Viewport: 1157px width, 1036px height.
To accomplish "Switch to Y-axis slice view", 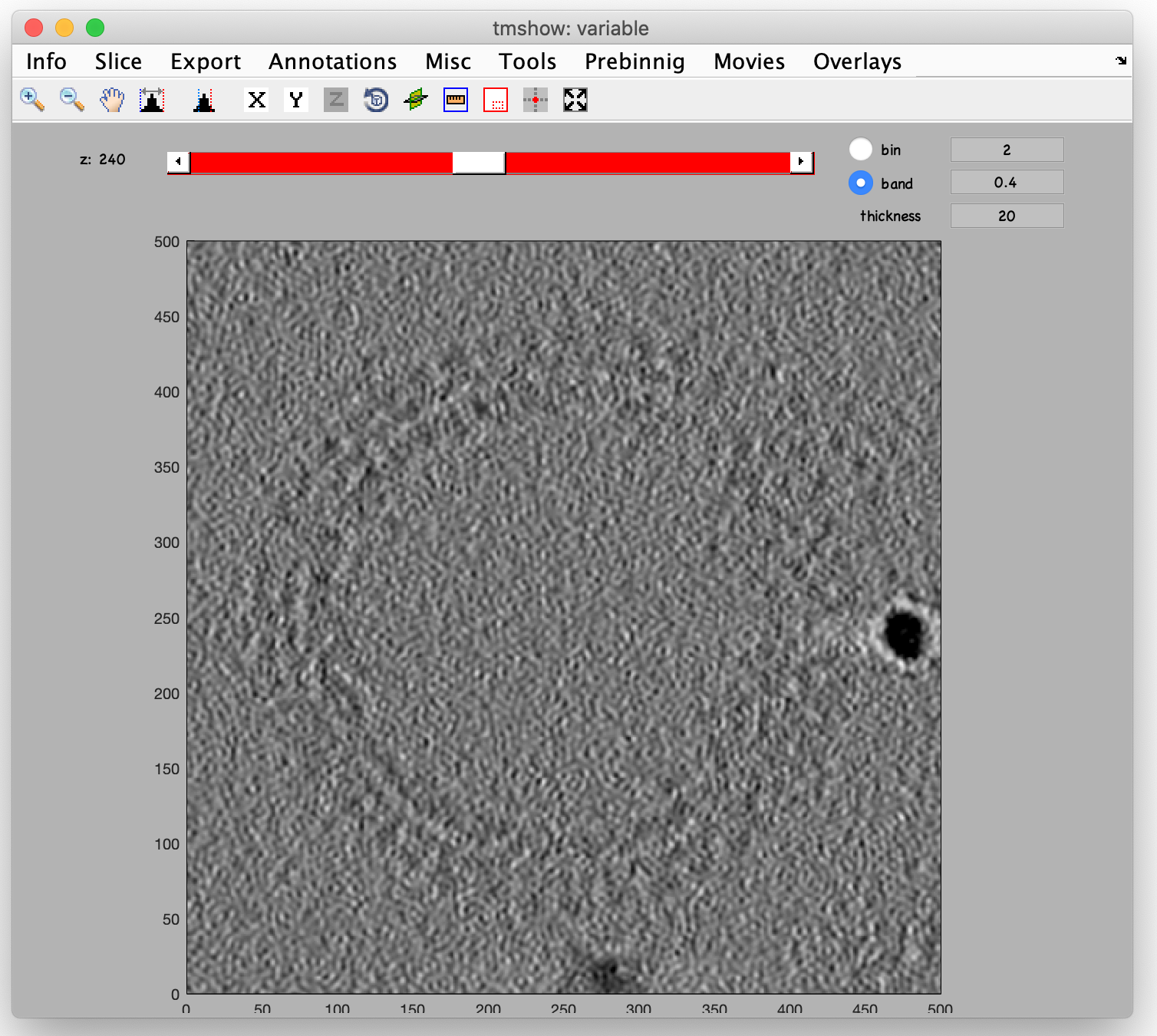I will (296, 100).
